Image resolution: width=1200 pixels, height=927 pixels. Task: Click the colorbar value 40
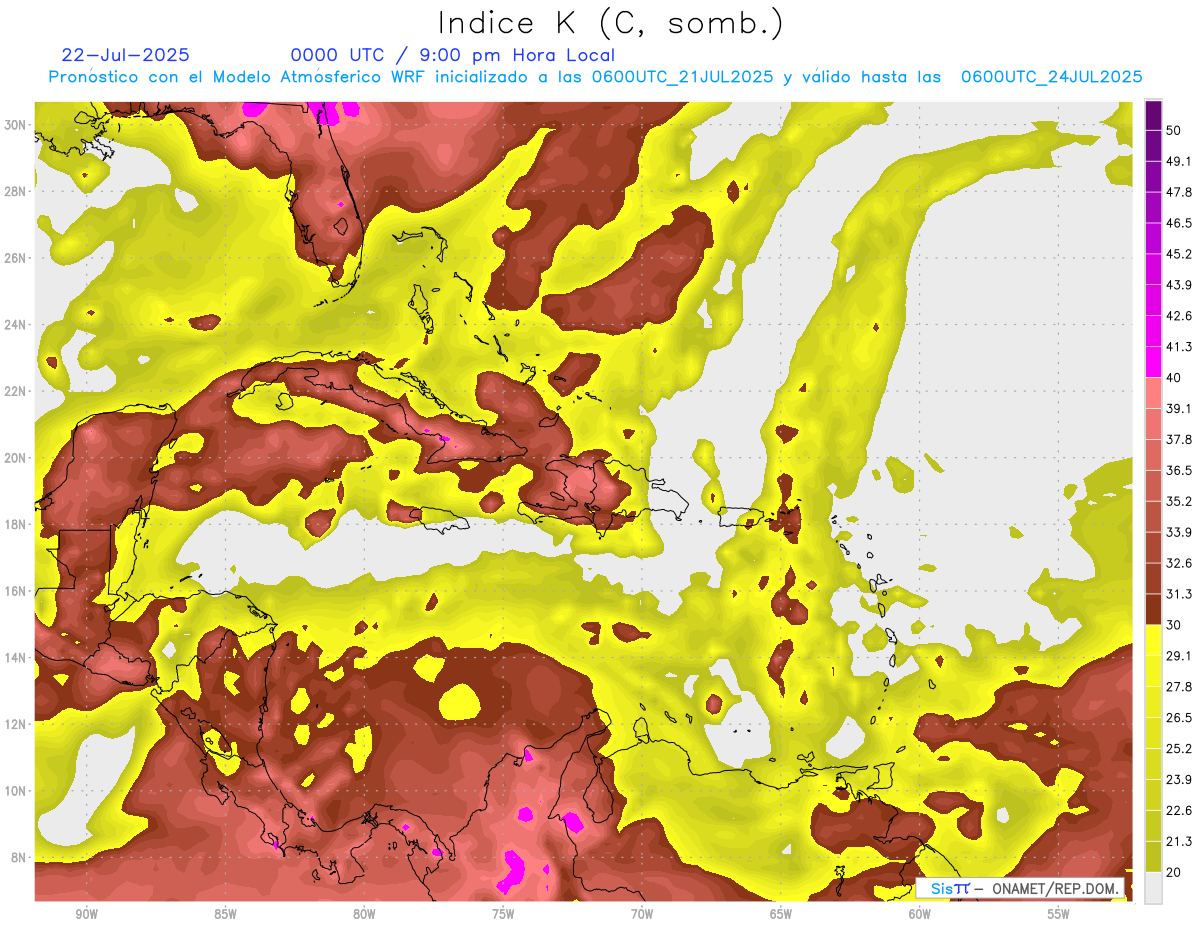click(x=1176, y=378)
